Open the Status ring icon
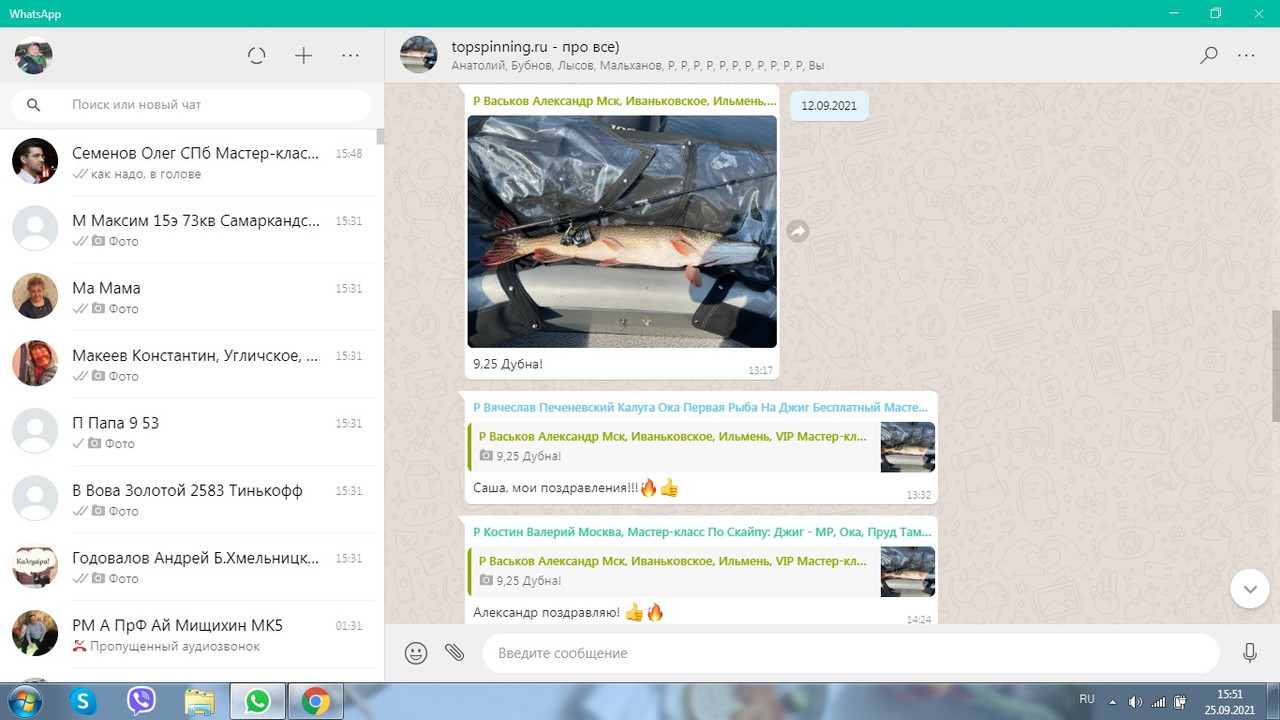The image size is (1280, 720). point(257,56)
